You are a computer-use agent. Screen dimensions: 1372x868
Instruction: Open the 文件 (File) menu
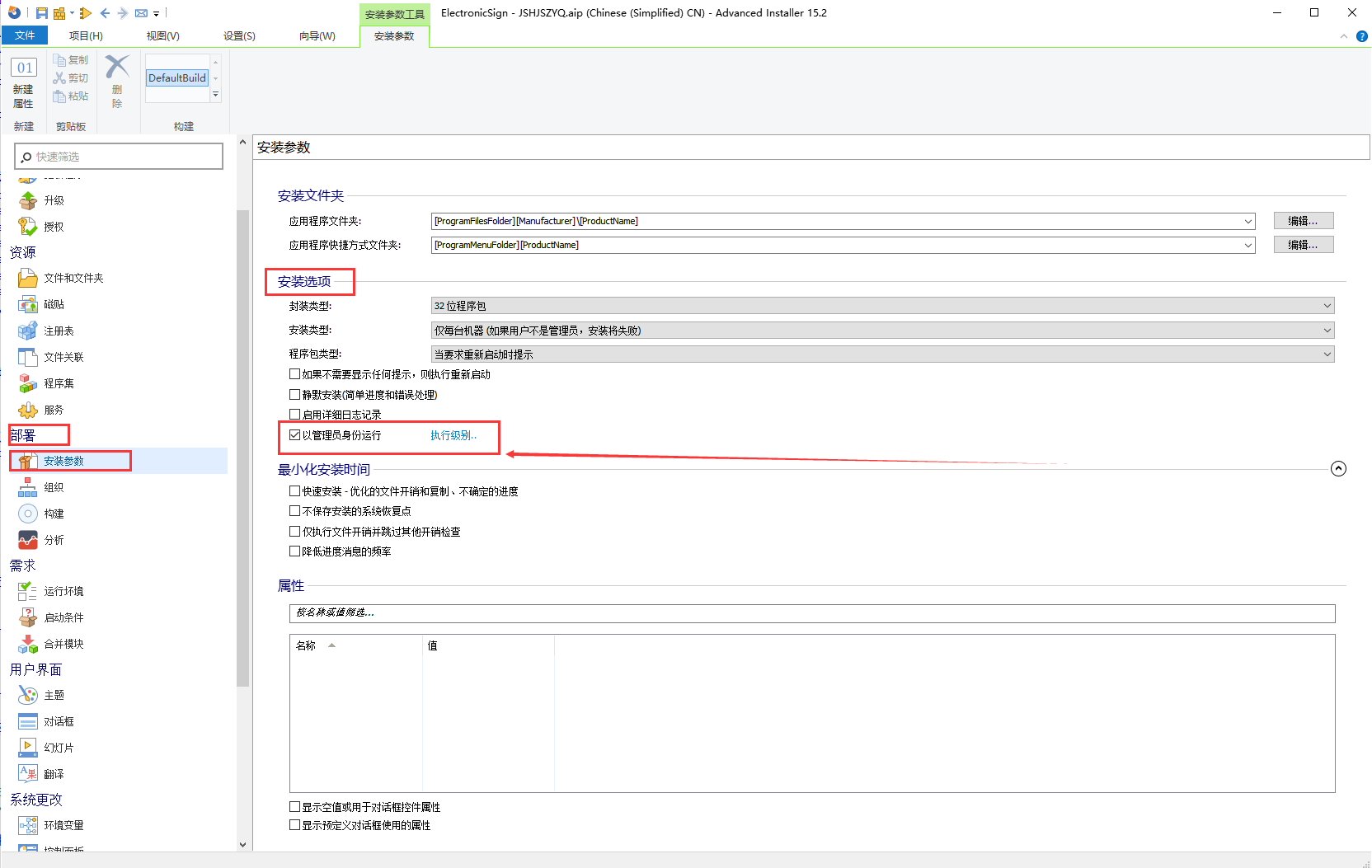coord(25,35)
